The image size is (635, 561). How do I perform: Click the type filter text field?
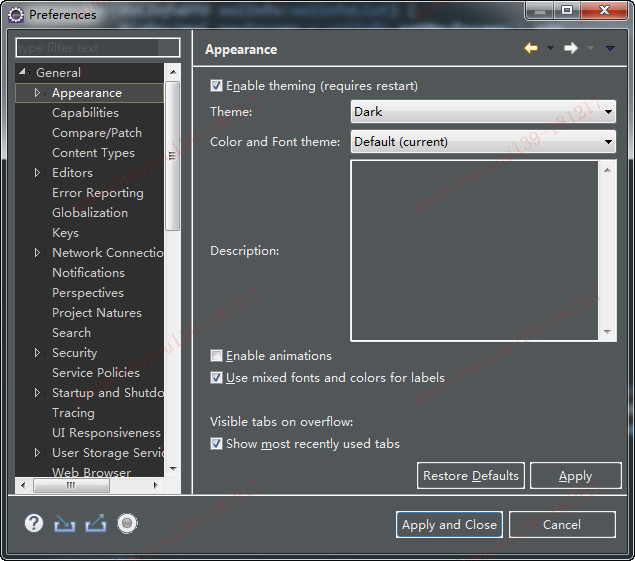98,48
